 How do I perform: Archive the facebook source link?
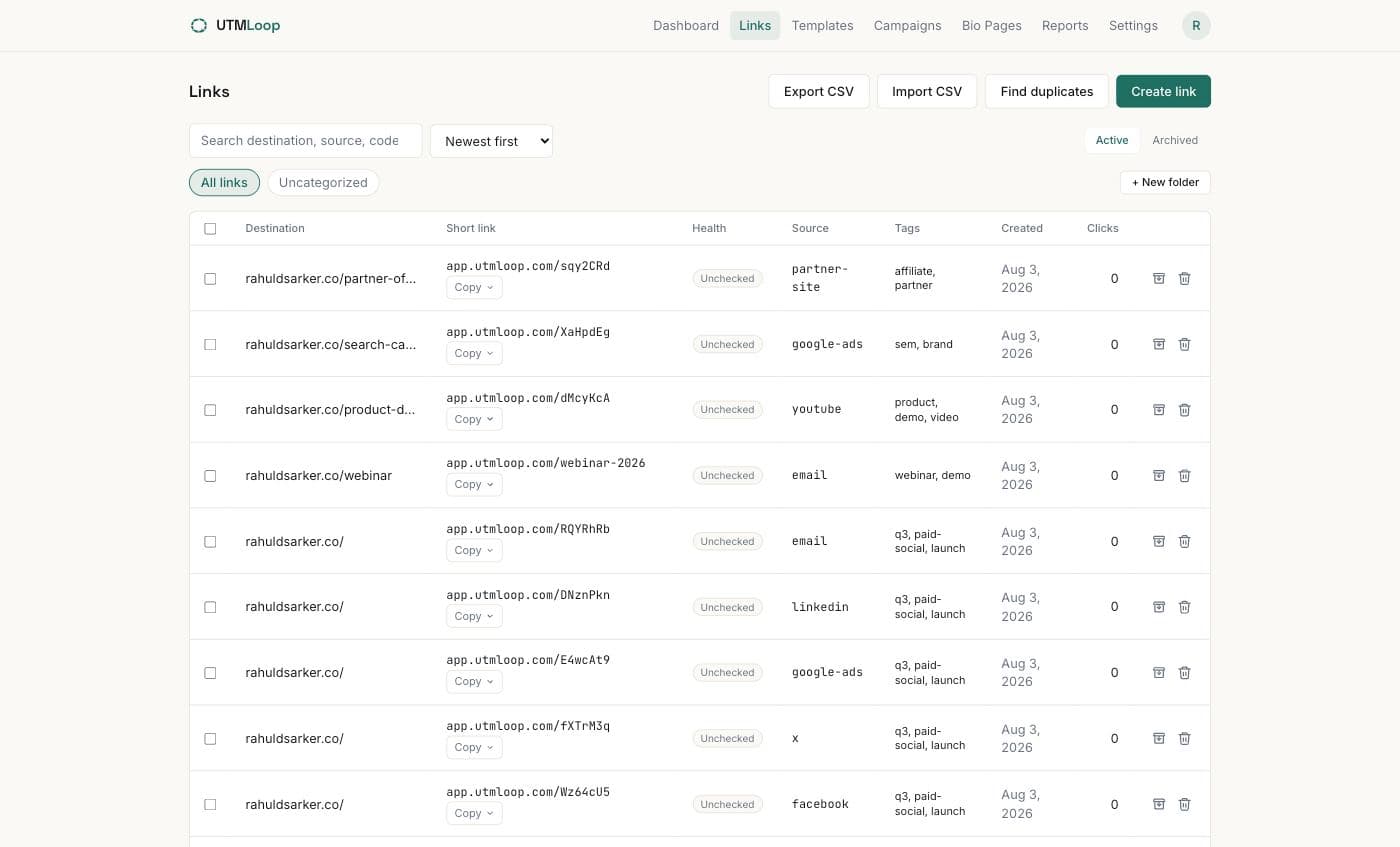tap(1159, 804)
